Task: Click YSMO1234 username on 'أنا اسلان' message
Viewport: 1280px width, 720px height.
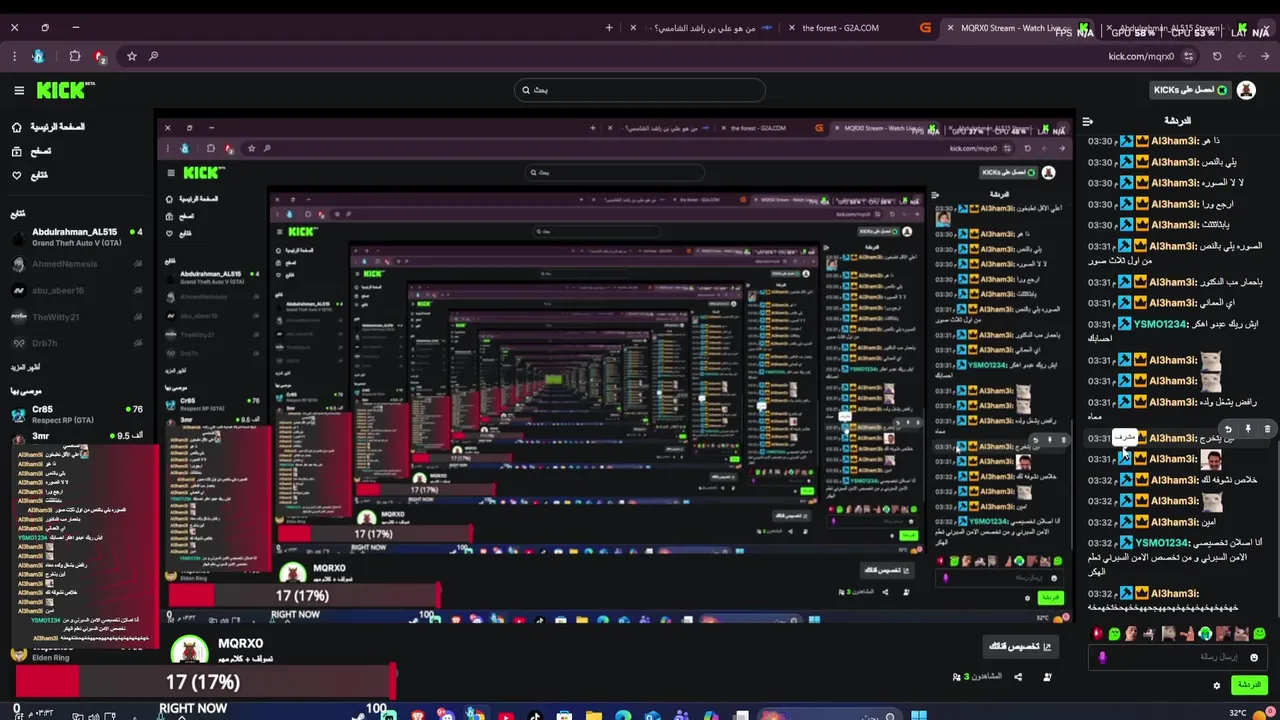Action: pyautogui.click(x=1162, y=543)
